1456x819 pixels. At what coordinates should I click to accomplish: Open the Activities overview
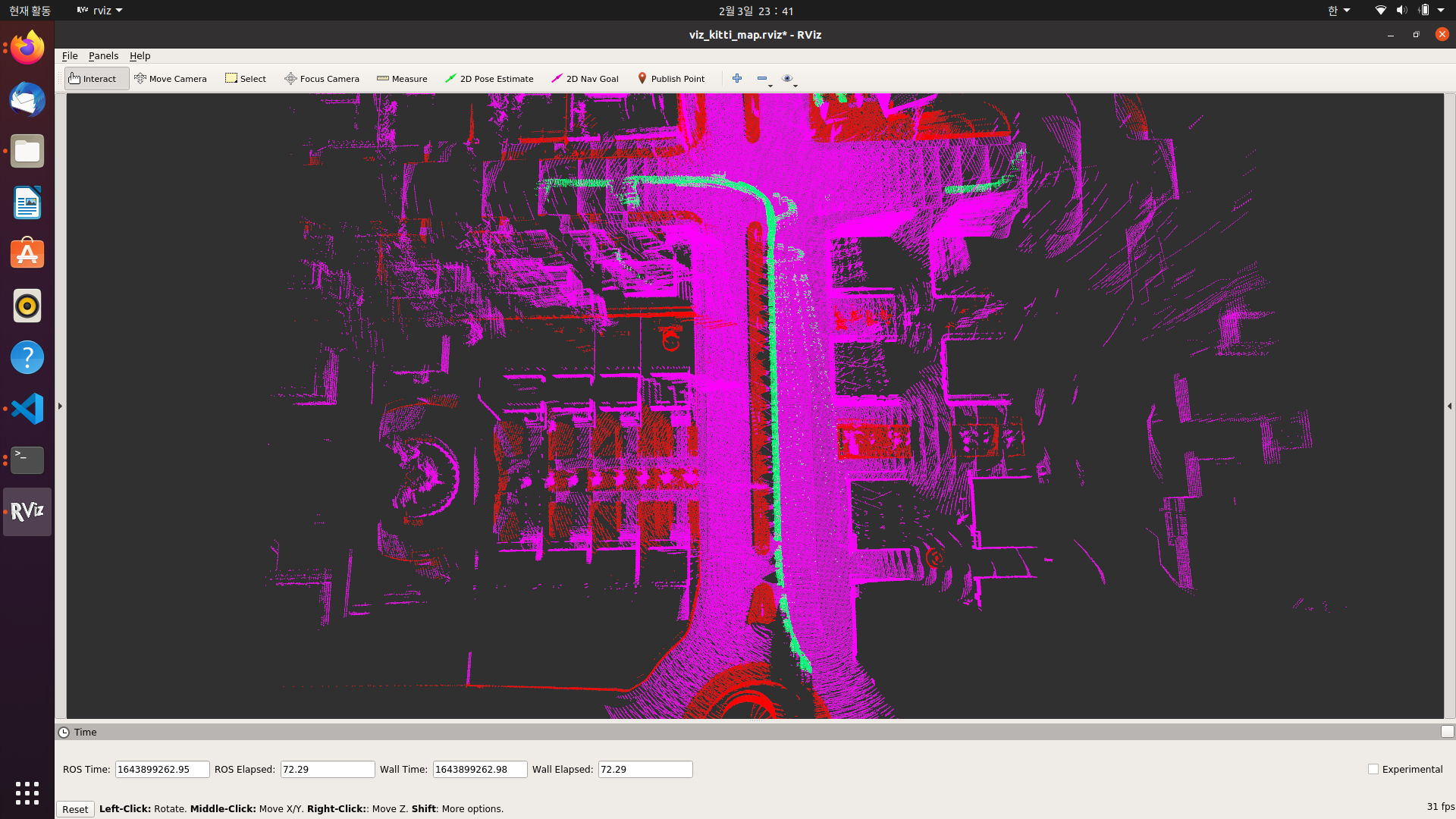(30, 11)
